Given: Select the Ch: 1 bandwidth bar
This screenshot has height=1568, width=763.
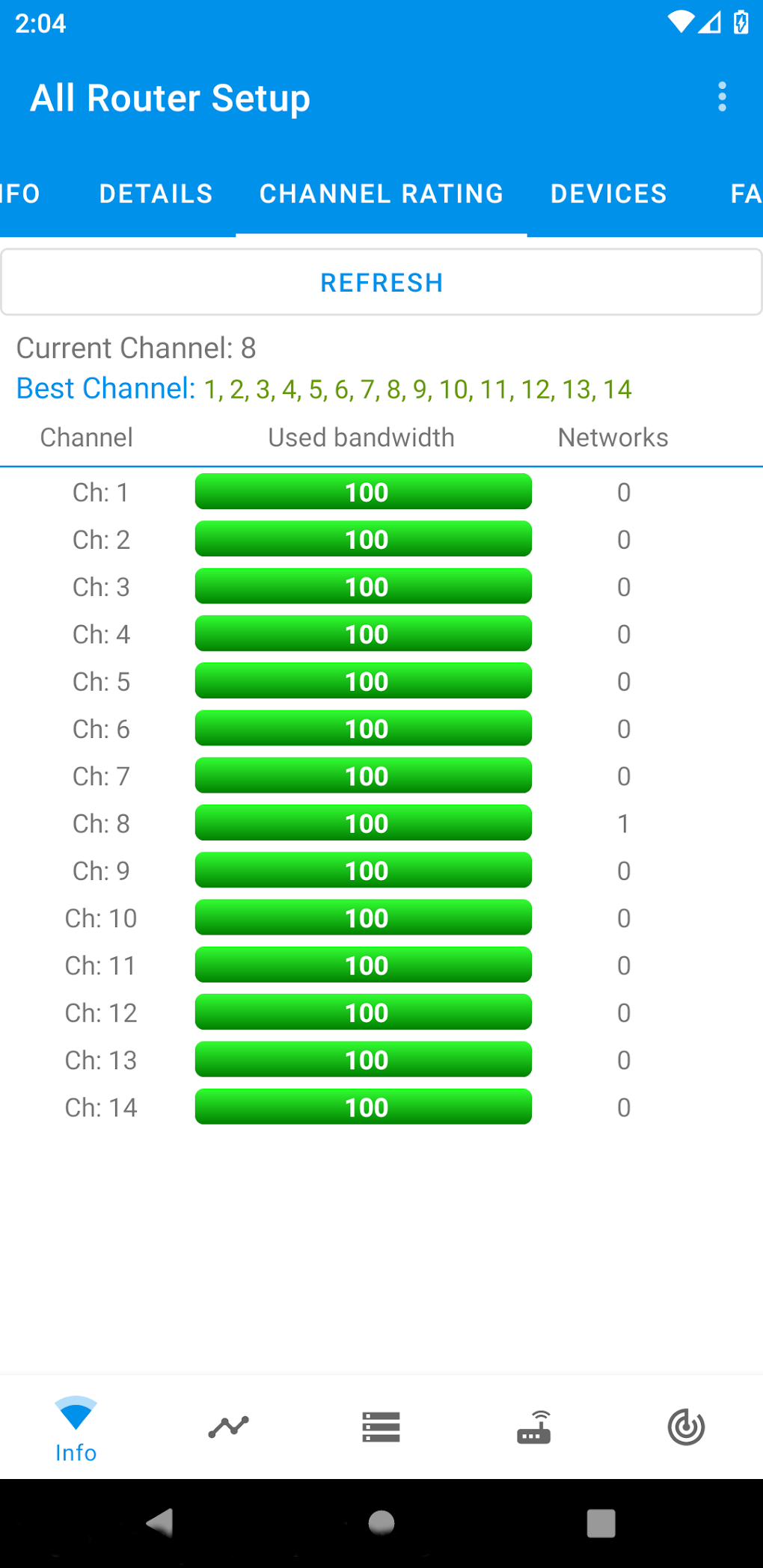Looking at the screenshot, I should pos(363,491).
